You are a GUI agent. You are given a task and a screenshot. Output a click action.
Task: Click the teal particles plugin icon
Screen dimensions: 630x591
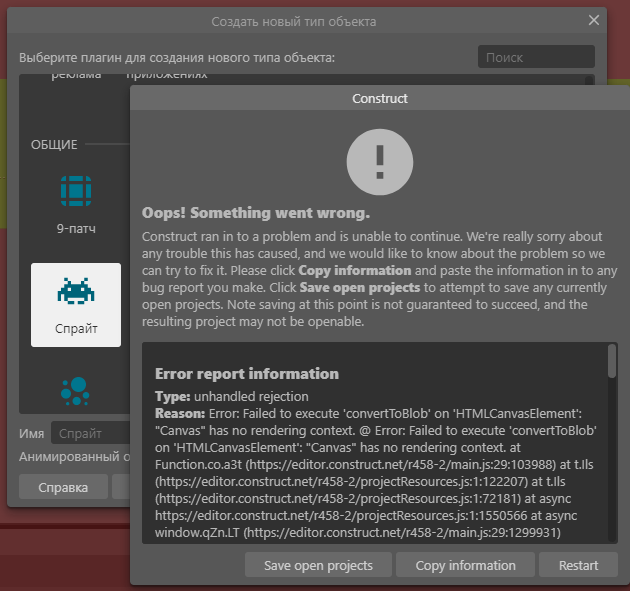click(76, 391)
